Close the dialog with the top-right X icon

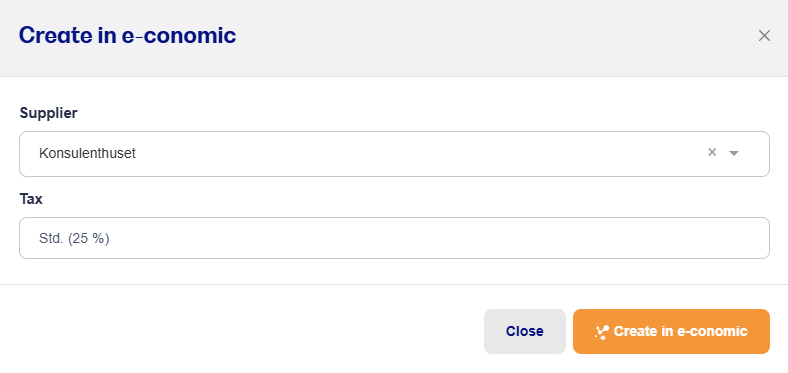764,36
